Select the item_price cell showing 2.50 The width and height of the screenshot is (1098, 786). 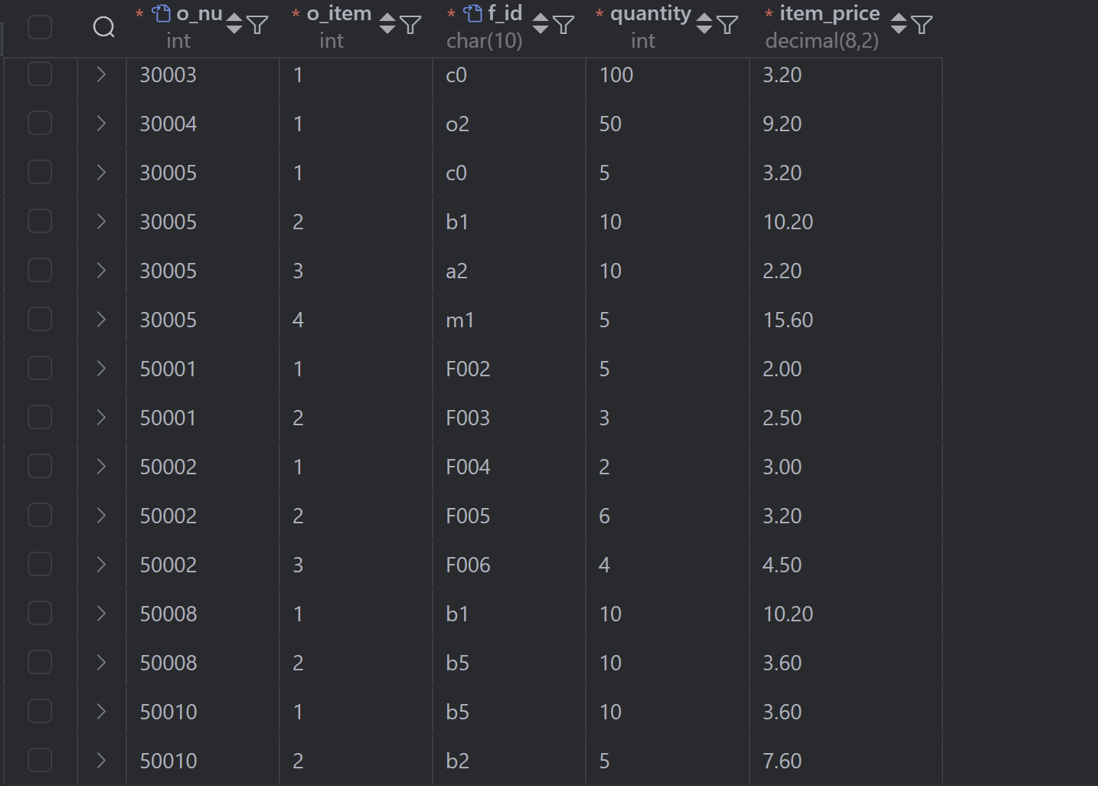tap(846, 418)
